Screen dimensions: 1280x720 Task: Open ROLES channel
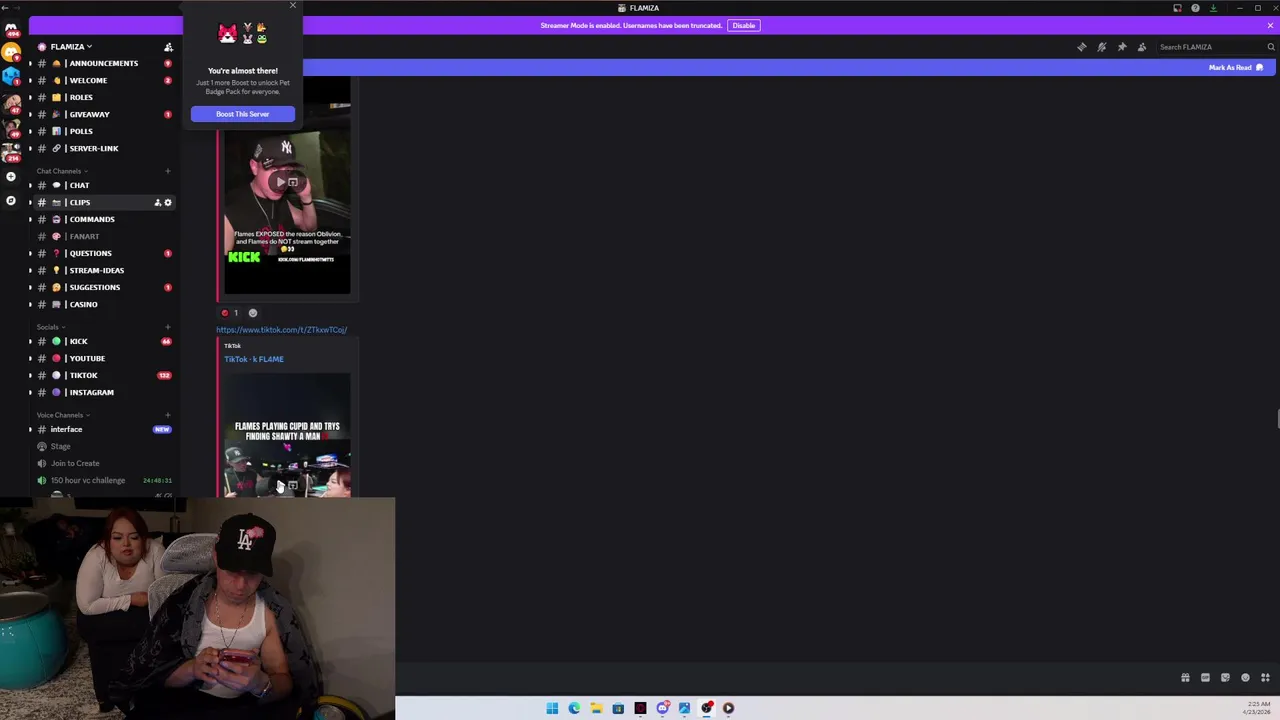point(104,97)
